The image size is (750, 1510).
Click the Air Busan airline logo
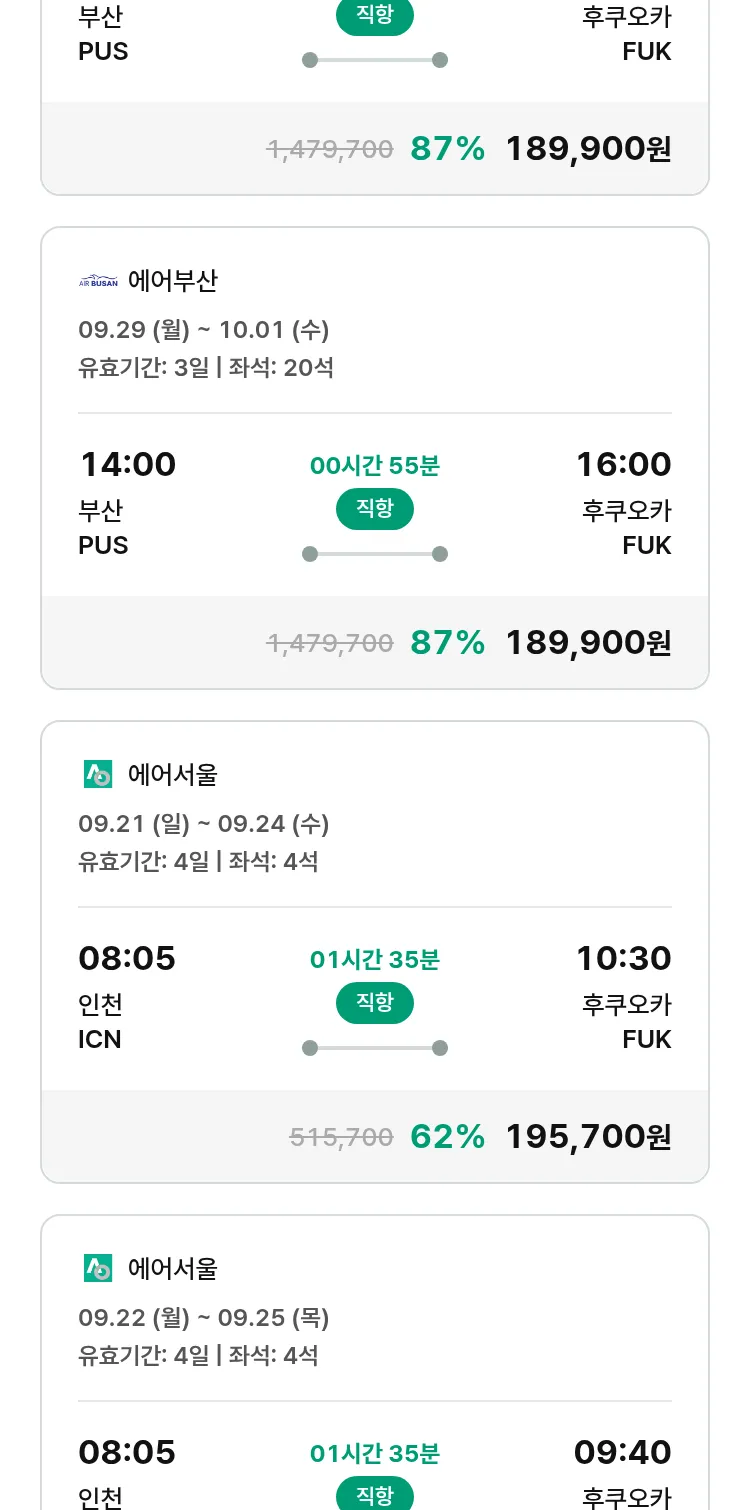tap(98, 281)
